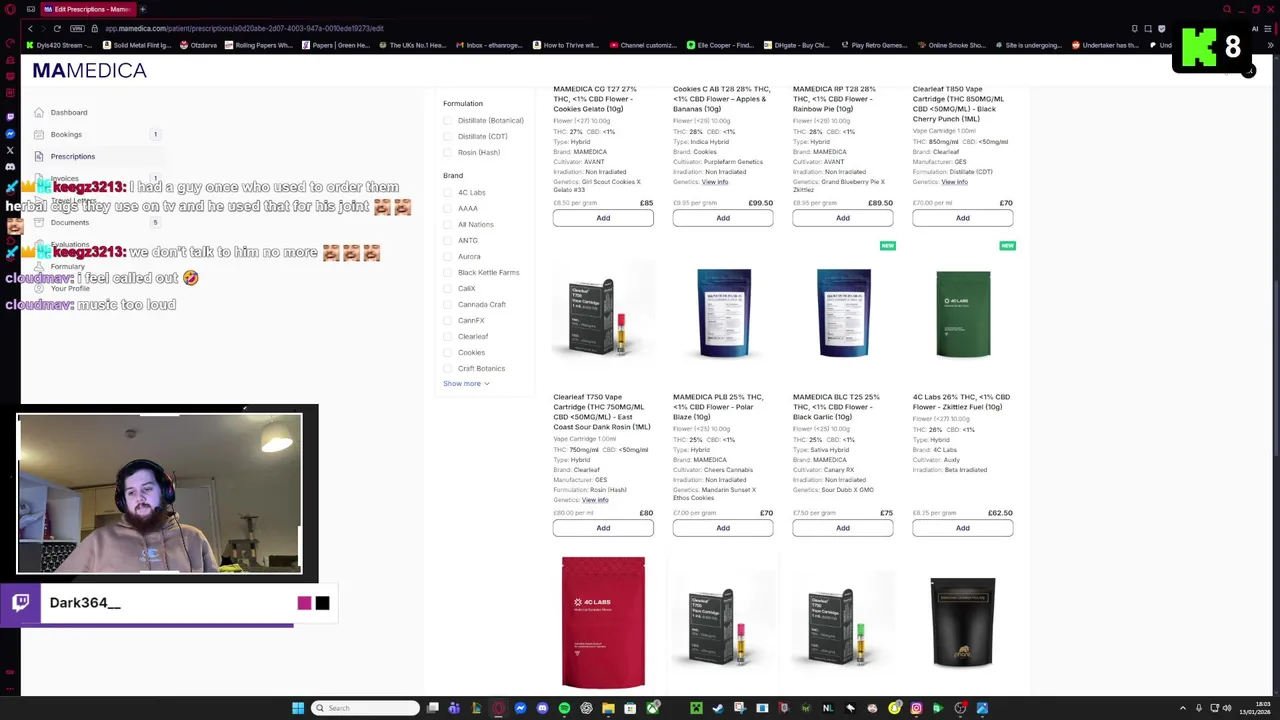Open the Play Retro Games bookmark
1280x720 pixels.
pyautogui.click(x=873, y=45)
